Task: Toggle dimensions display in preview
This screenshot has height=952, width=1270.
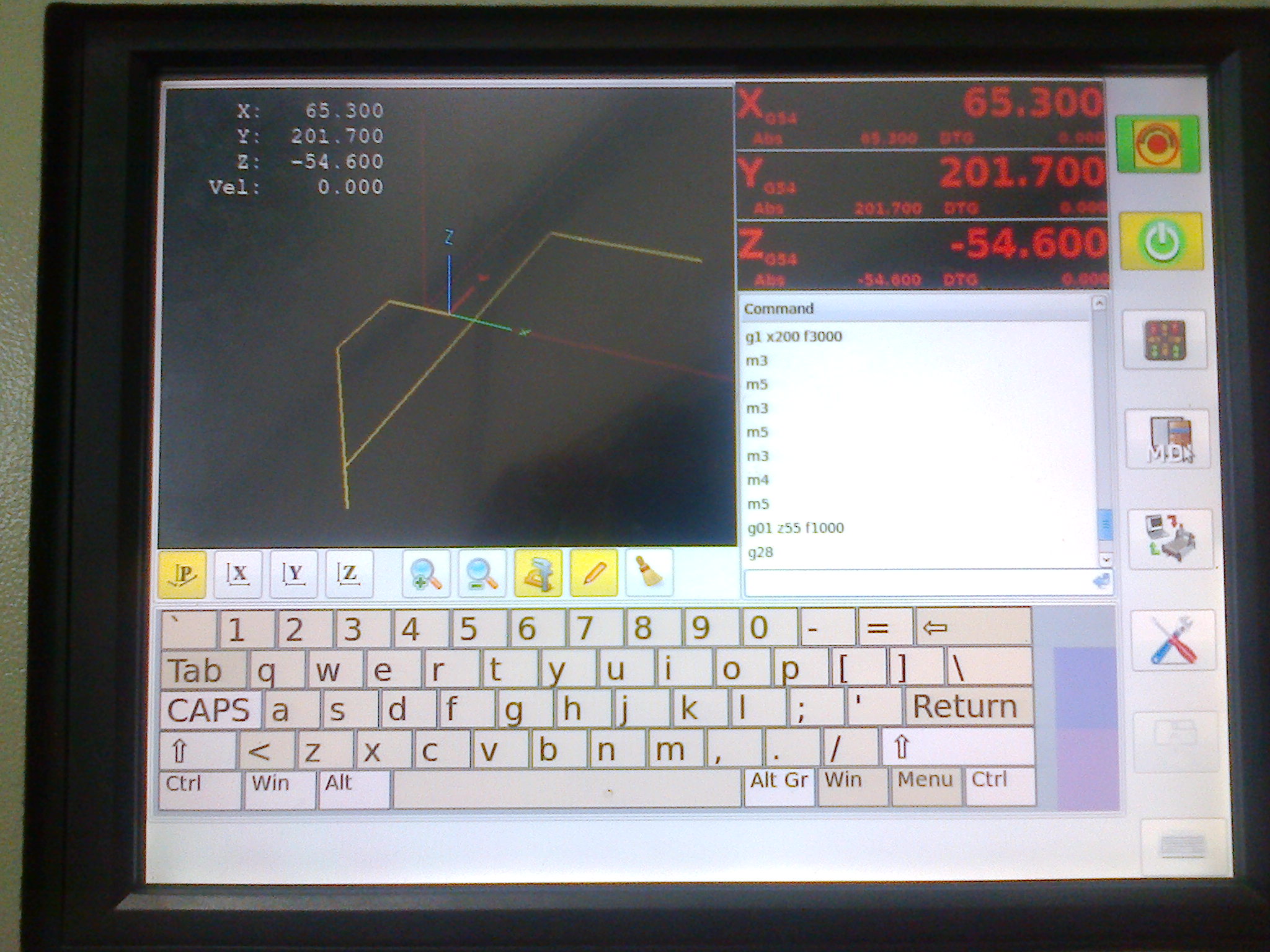Action: coord(538,574)
